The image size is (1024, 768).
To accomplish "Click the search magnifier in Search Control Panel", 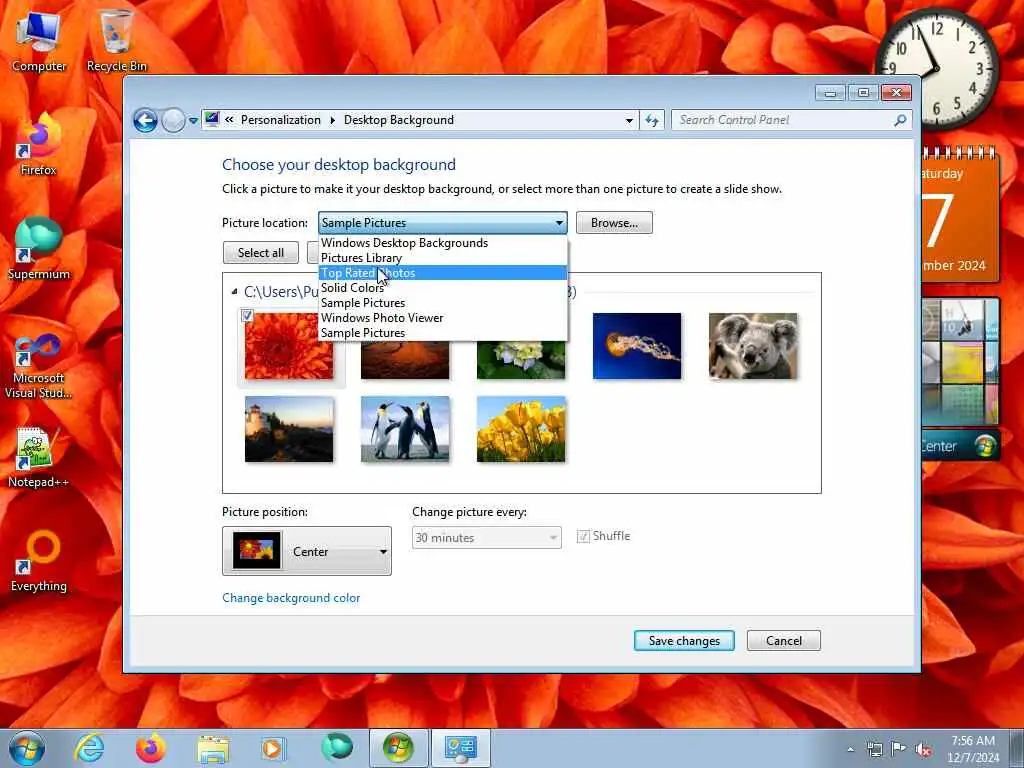I will (x=900, y=120).
